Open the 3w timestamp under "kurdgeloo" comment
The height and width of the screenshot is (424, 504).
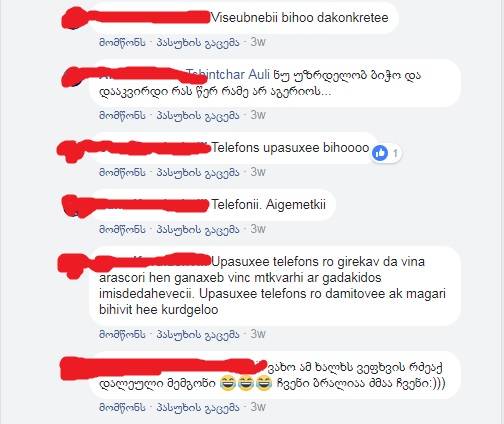(x=258, y=334)
